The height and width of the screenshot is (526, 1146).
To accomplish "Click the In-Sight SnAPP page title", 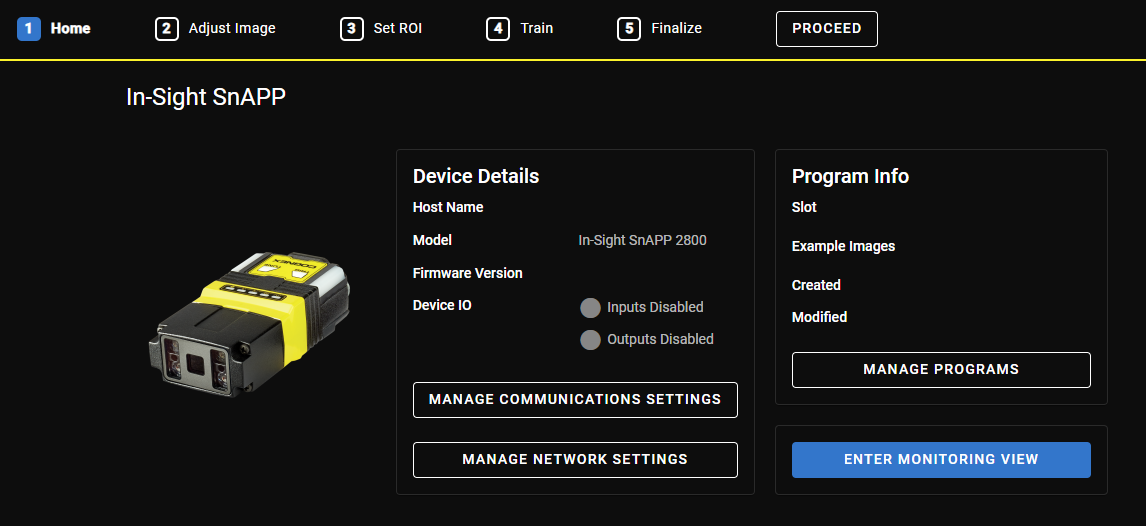I will point(206,98).
